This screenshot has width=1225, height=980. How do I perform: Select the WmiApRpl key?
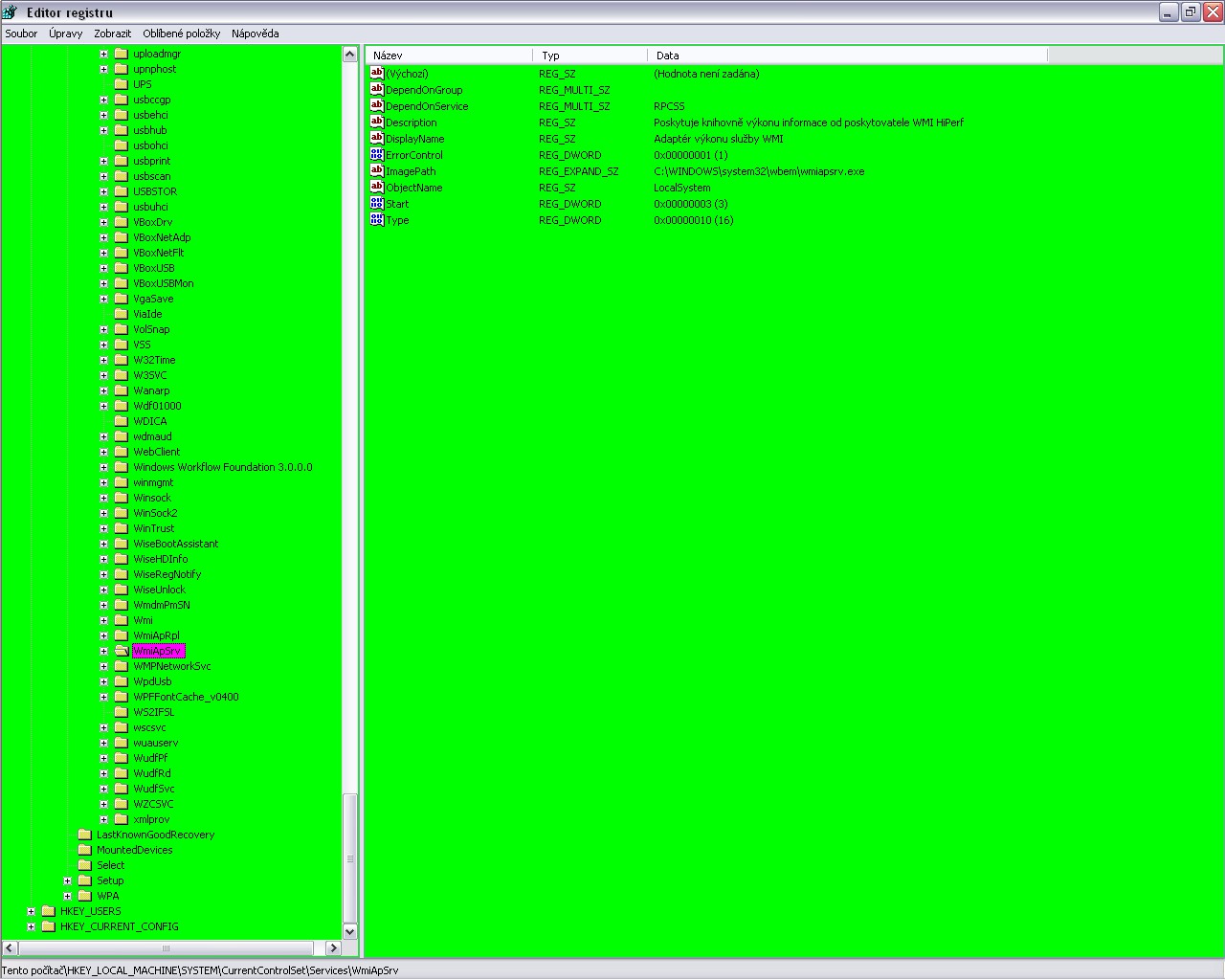point(156,635)
